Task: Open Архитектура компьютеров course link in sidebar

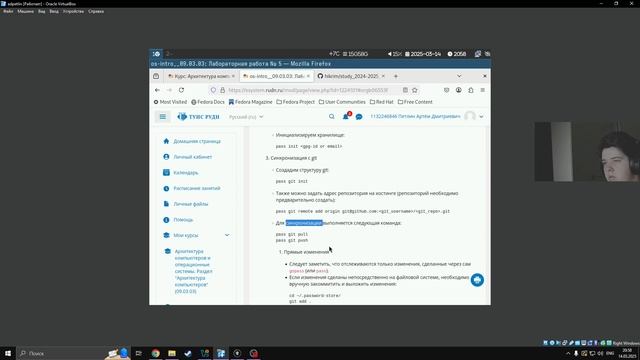Action: pyautogui.click(x=193, y=271)
